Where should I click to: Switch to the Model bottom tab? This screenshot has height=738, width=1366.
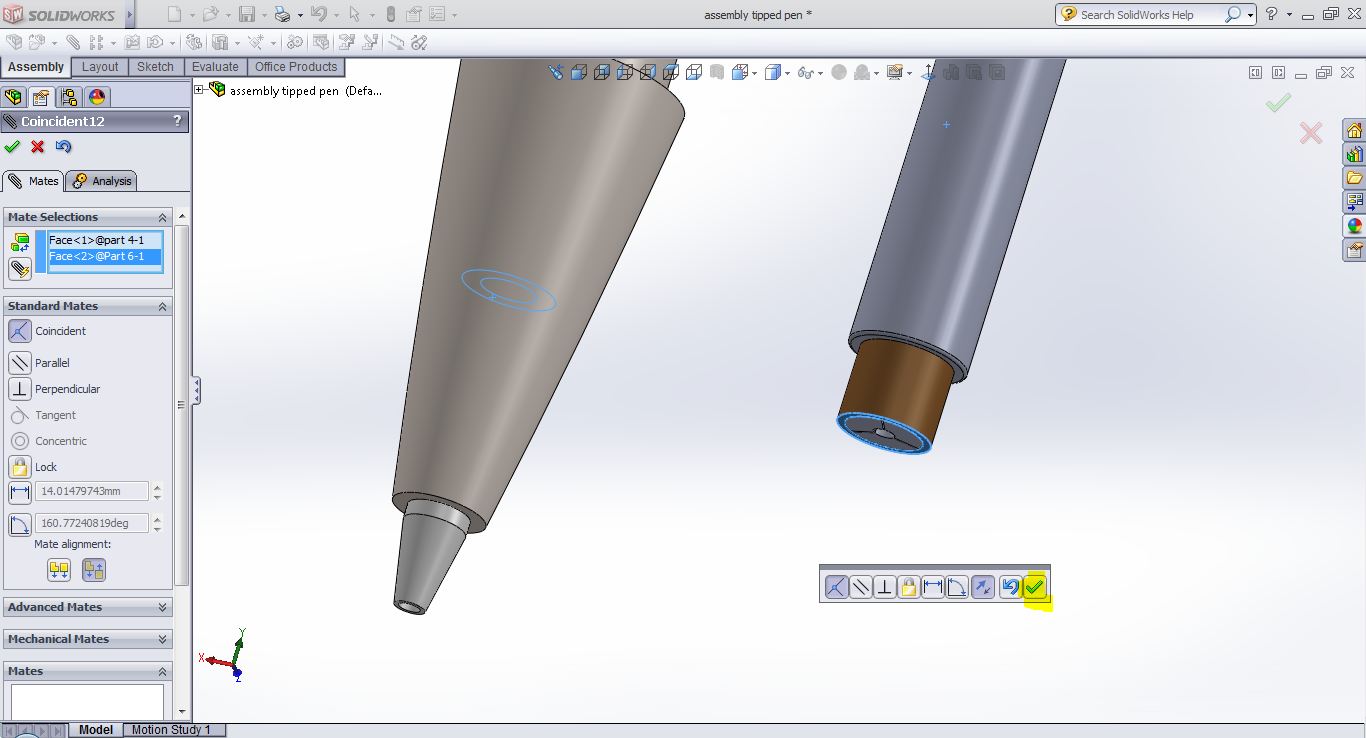pos(96,730)
